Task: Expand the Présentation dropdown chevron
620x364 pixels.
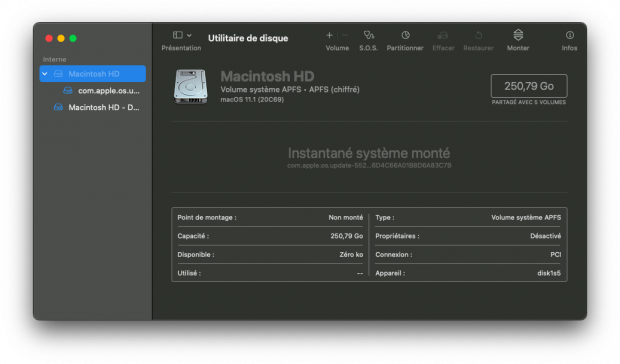Action: [189, 36]
